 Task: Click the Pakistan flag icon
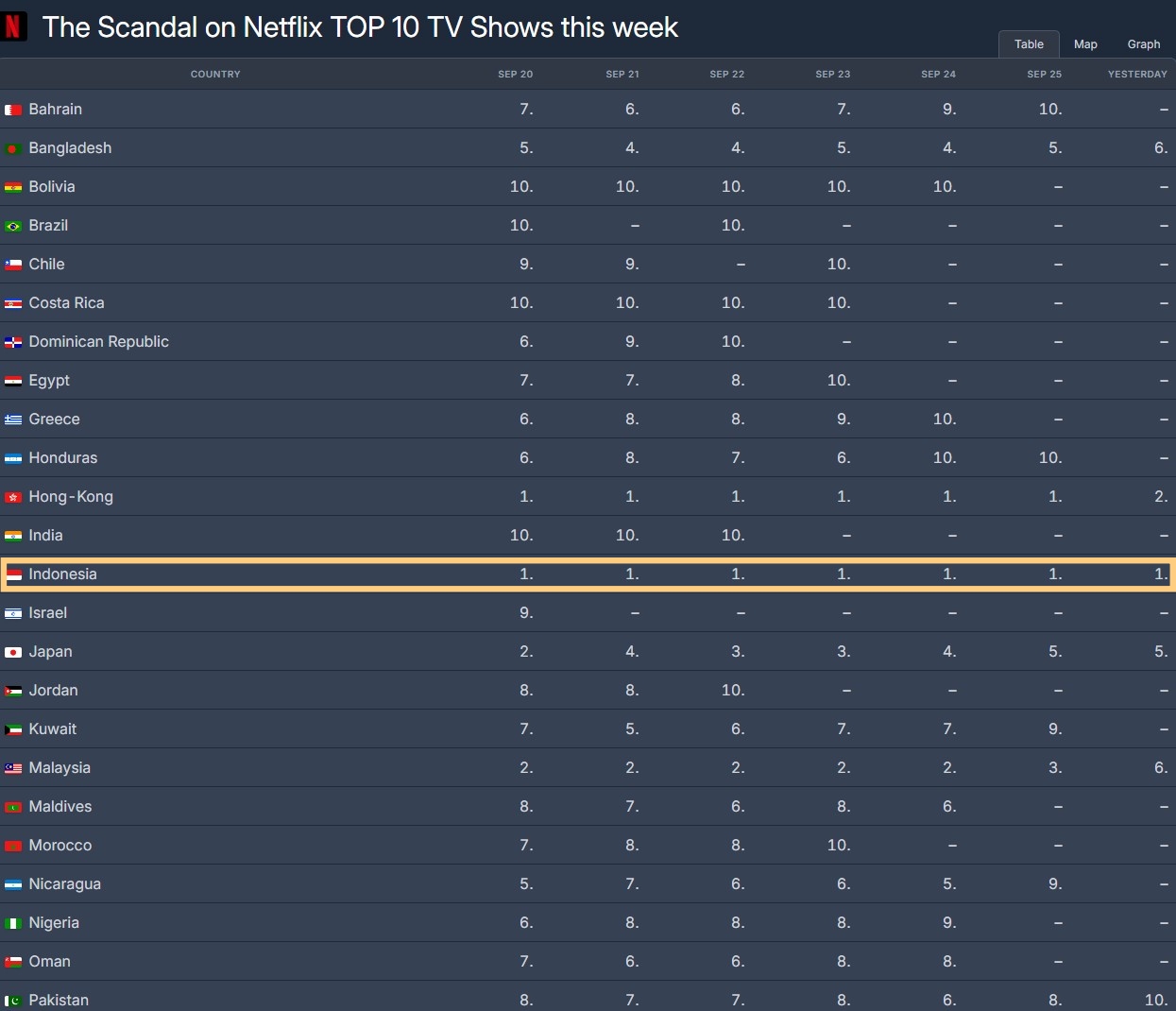tap(13, 1002)
